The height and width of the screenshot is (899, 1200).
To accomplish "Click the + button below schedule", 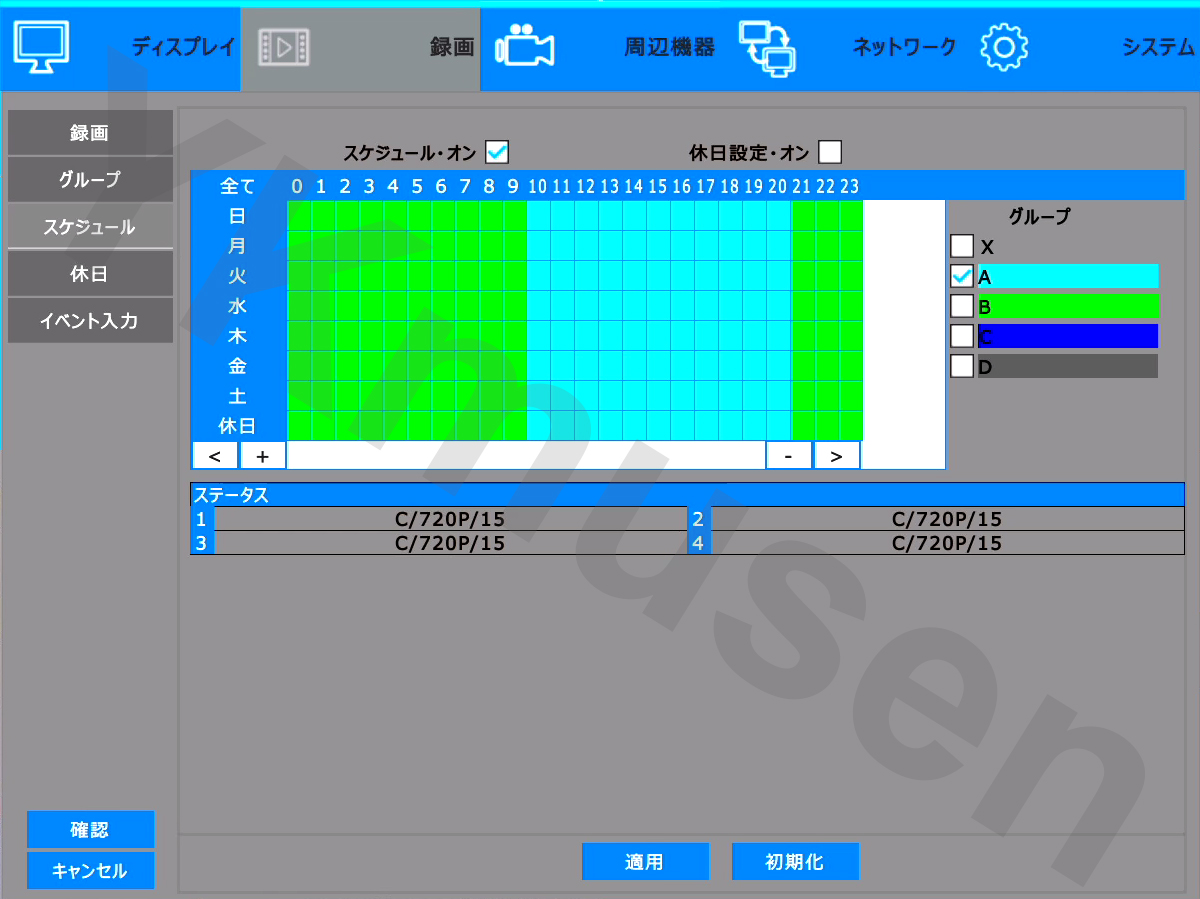I will (263, 456).
